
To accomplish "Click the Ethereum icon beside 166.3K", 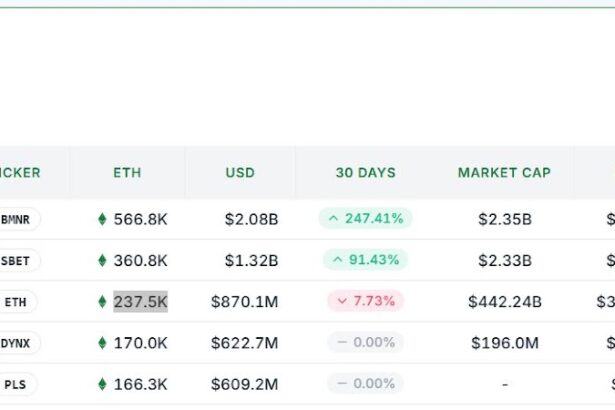I will (x=102, y=384).
